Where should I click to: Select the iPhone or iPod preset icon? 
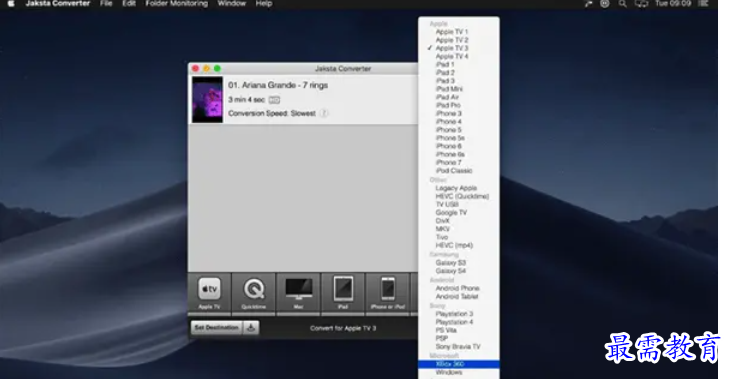pyautogui.click(x=388, y=293)
